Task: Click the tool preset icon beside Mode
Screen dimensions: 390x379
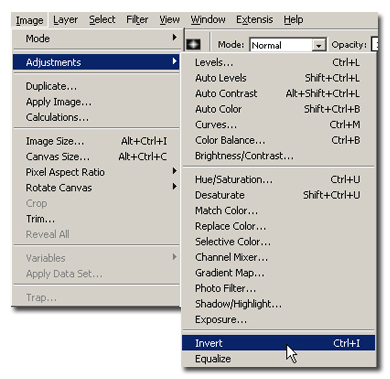Action: 193,44
